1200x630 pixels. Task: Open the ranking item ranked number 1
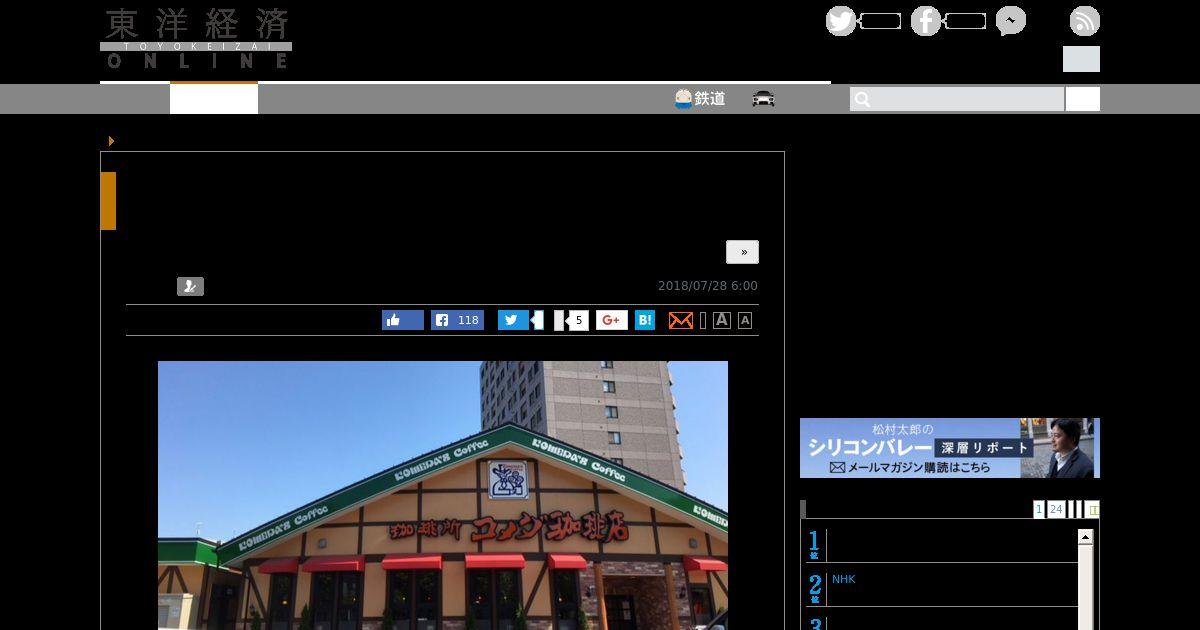tap(942, 545)
